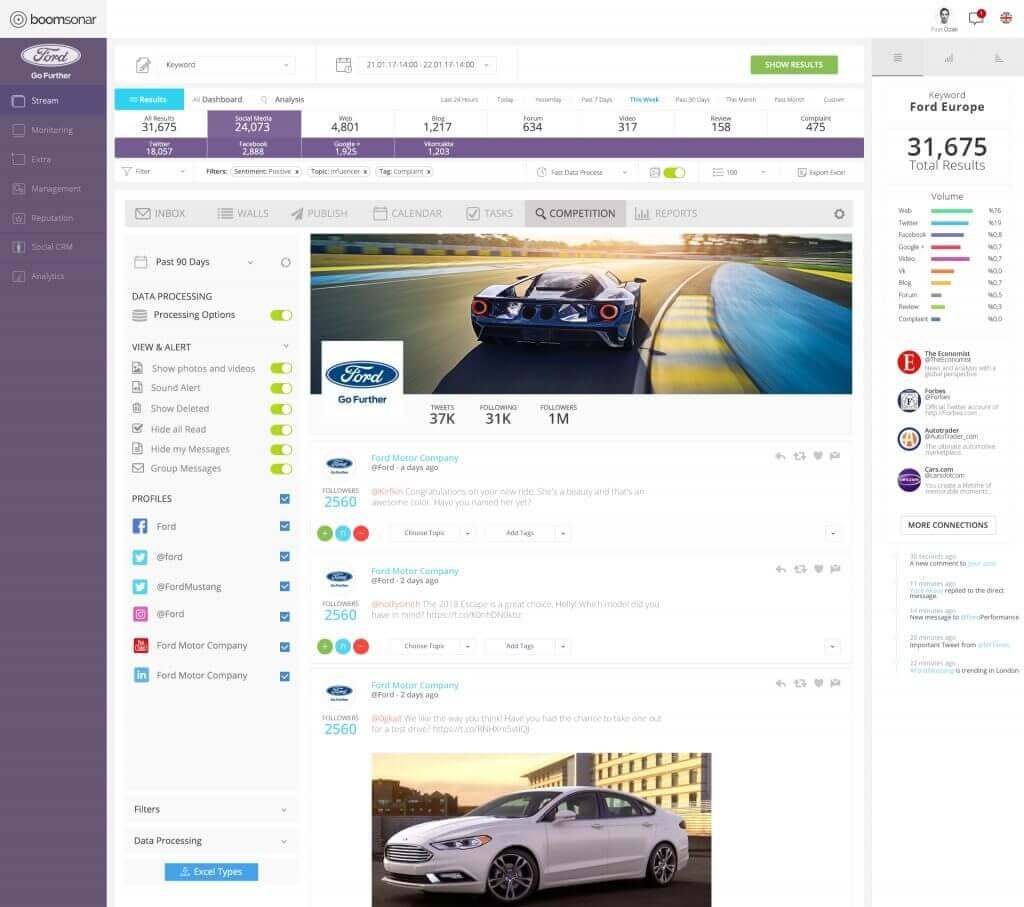The image size is (1024, 907).
Task: Open the settings gear in tab bar
Action: [x=839, y=214]
